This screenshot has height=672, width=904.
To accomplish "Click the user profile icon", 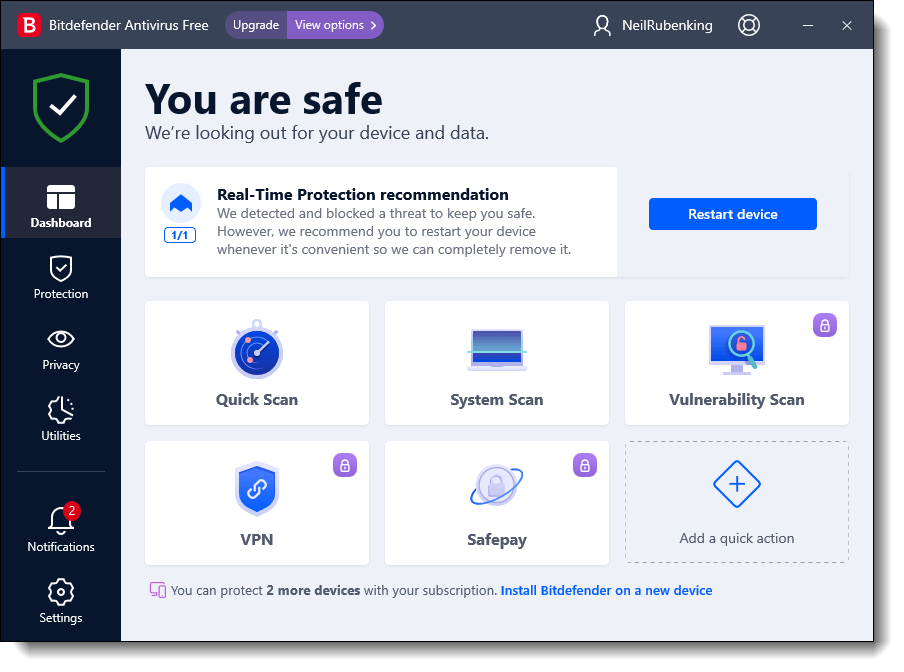I will point(602,25).
